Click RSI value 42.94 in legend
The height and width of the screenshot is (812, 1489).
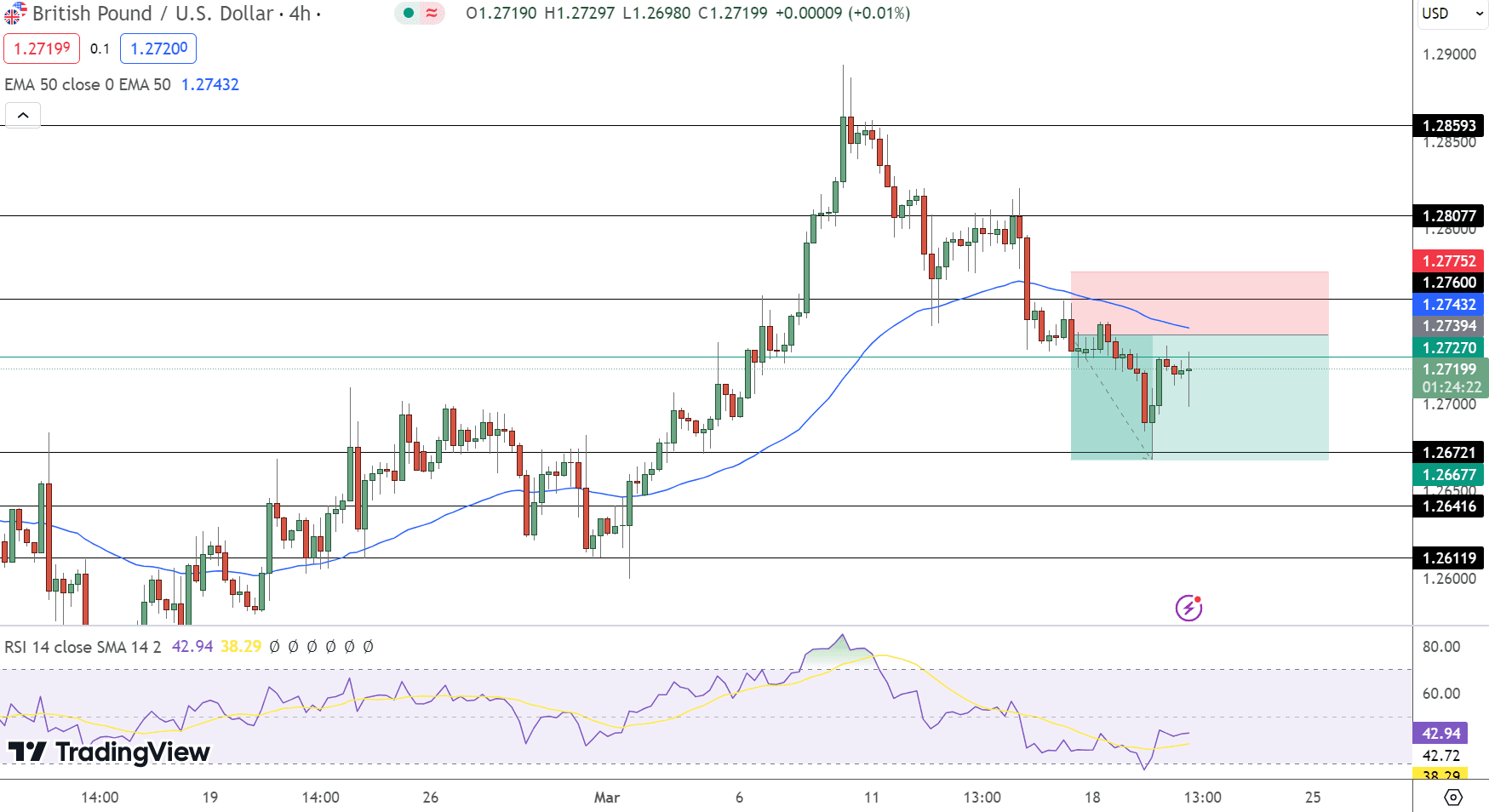tap(192, 647)
